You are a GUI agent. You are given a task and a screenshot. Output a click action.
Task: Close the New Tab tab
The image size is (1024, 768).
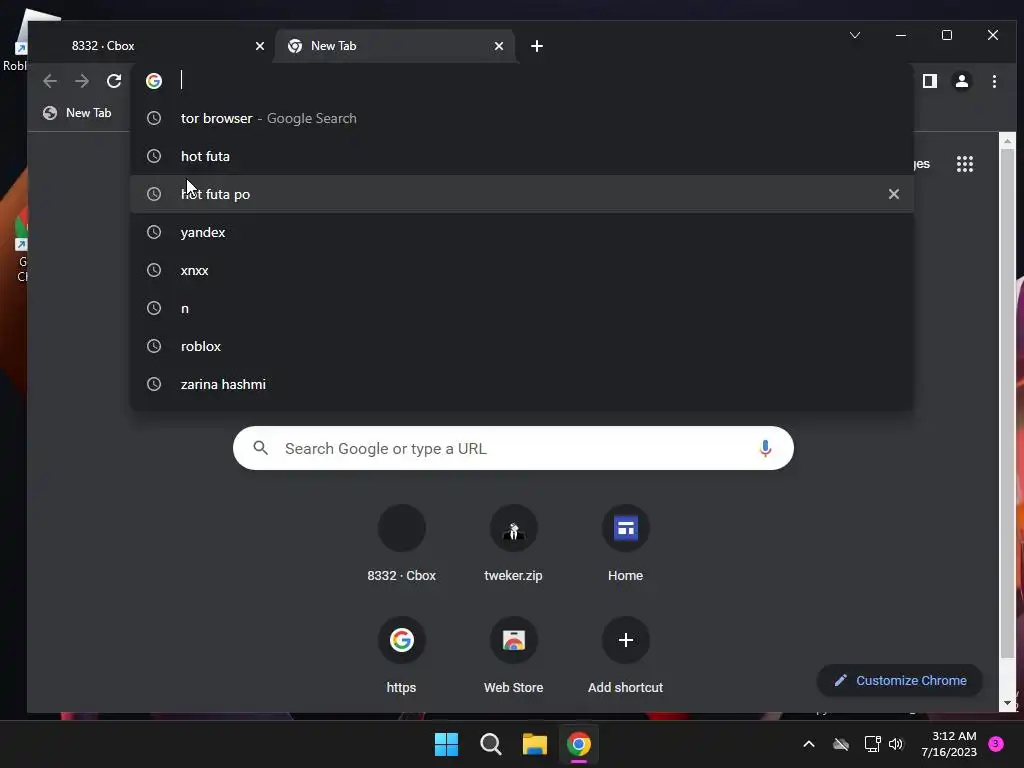pyautogui.click(x=499, y=46)
